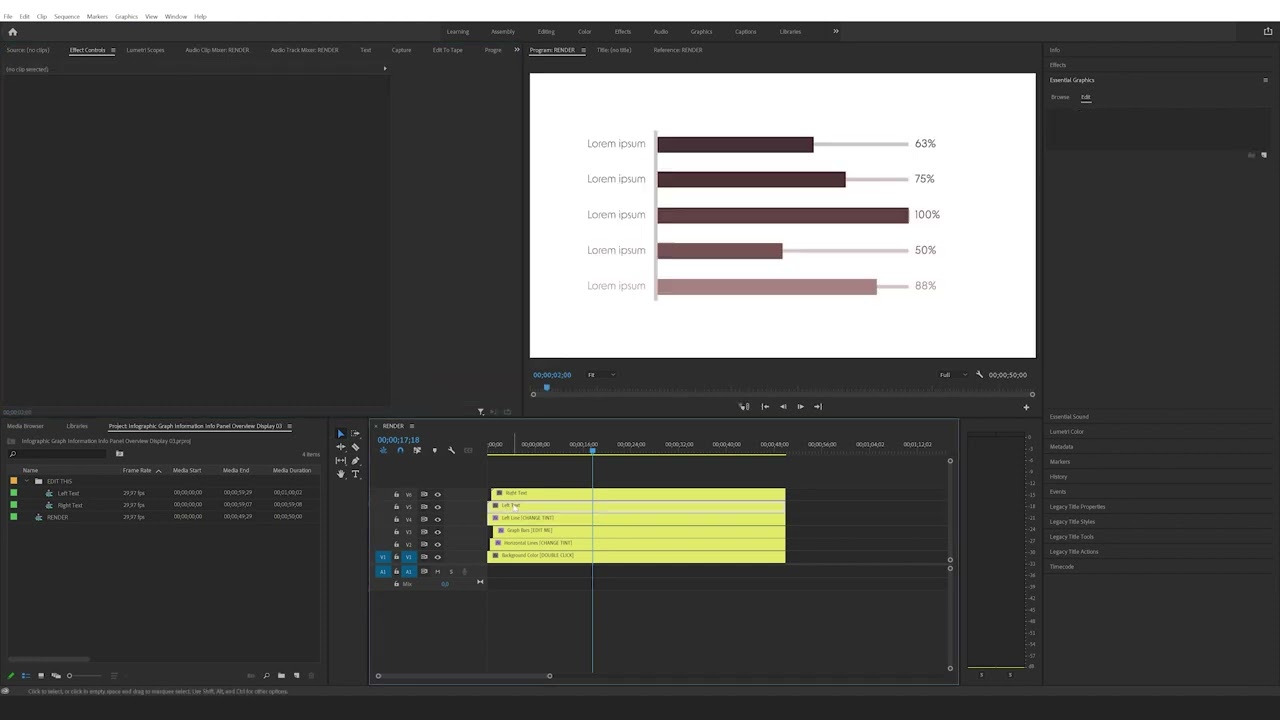Show more workspaces overflow chevron
Image resolution: width=1280 pixels, height=720 pixels.
pos(836,31)
